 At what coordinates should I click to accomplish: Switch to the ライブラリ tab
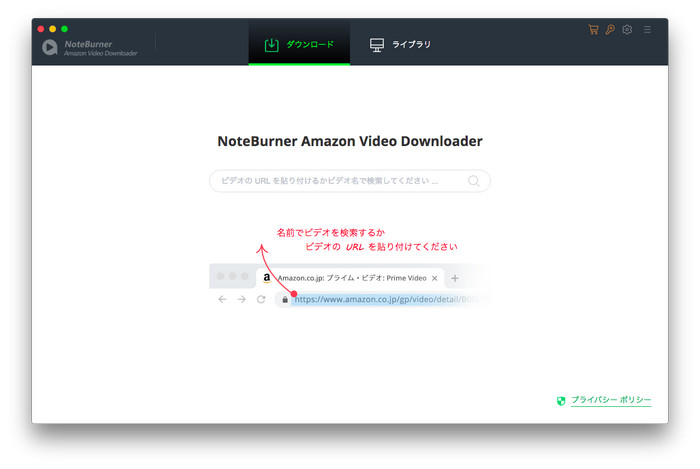coord(400,44)
